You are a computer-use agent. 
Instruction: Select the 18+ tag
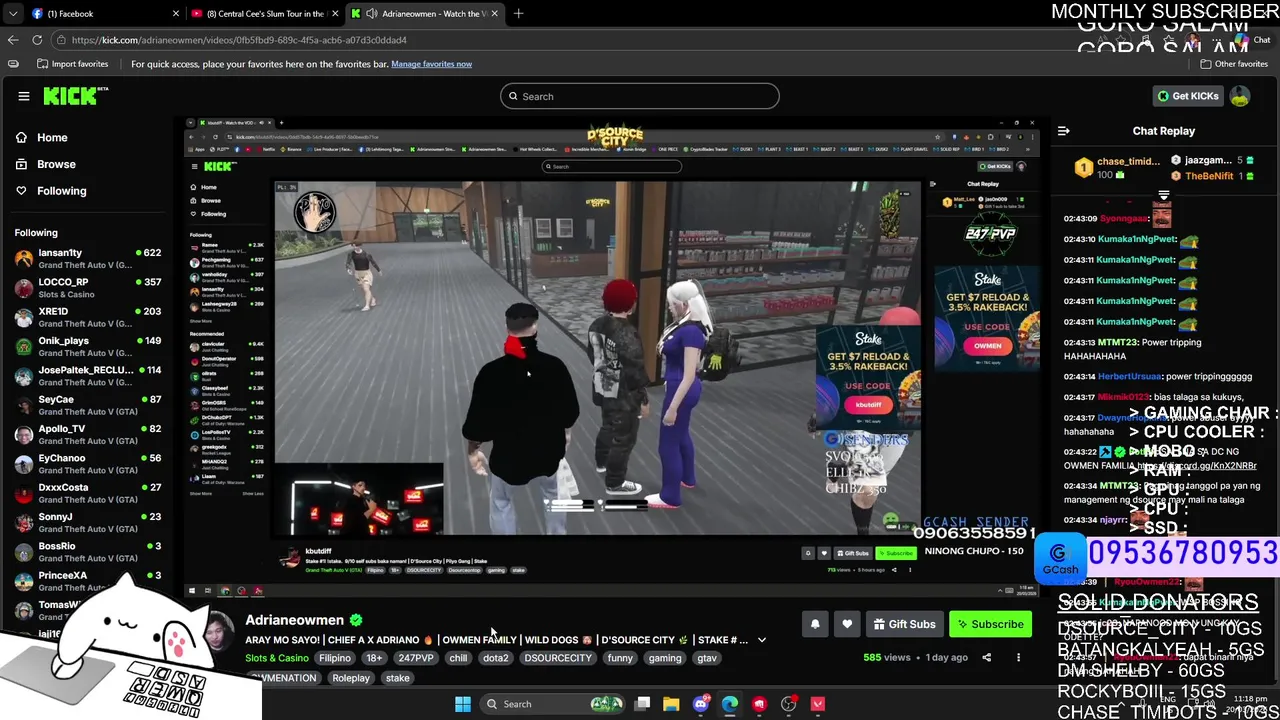click(374, 658)
